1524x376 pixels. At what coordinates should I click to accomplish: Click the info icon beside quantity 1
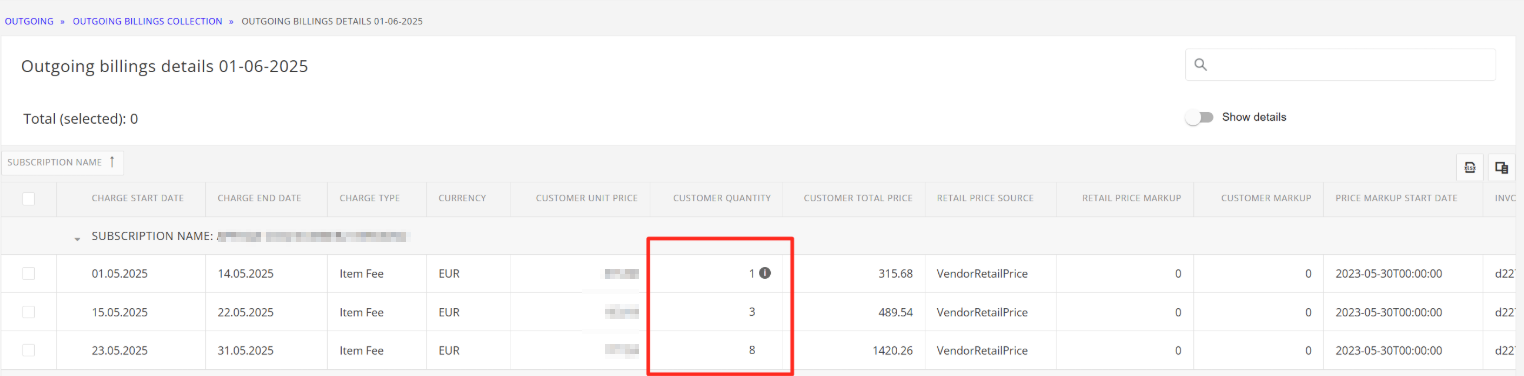[x=765, y=273]
